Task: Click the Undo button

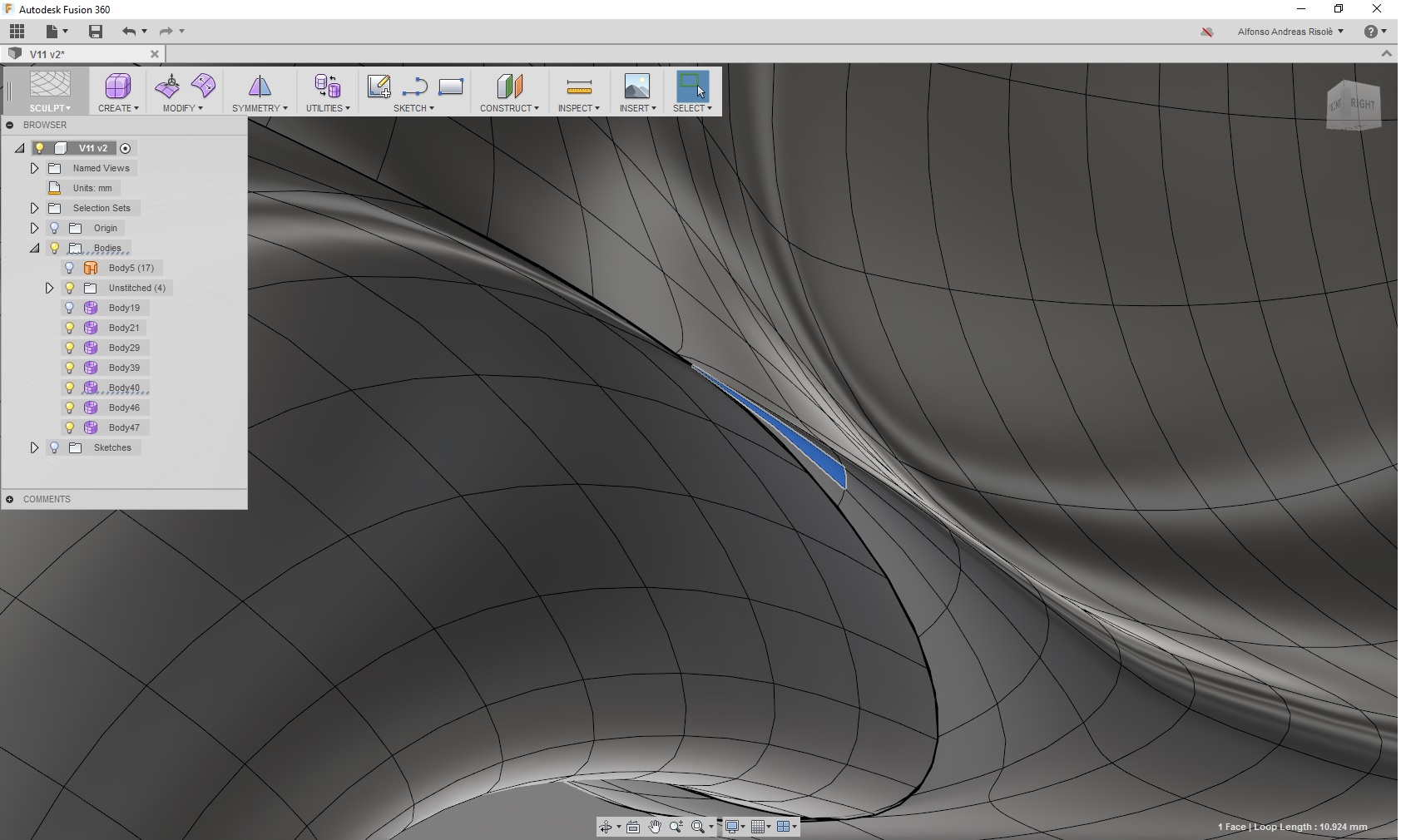Action: pos(131,31)
